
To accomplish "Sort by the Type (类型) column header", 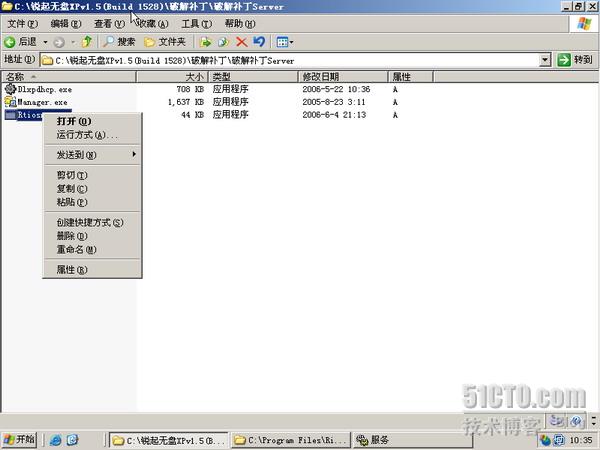I will (253, 77).
